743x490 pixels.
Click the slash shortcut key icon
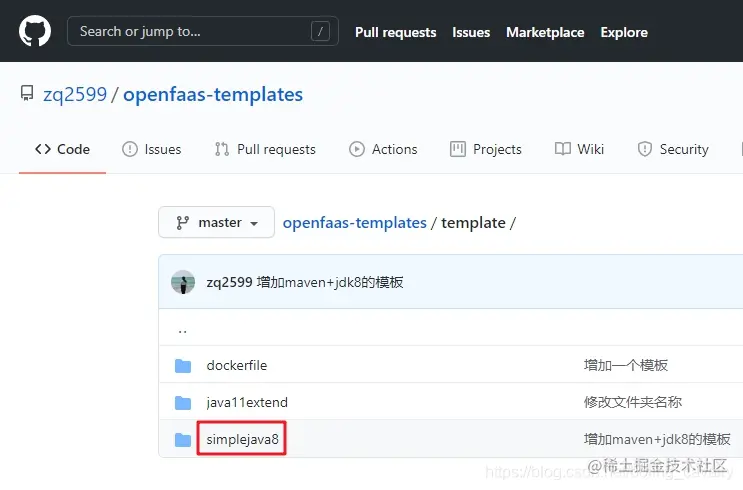coord(320,31)
